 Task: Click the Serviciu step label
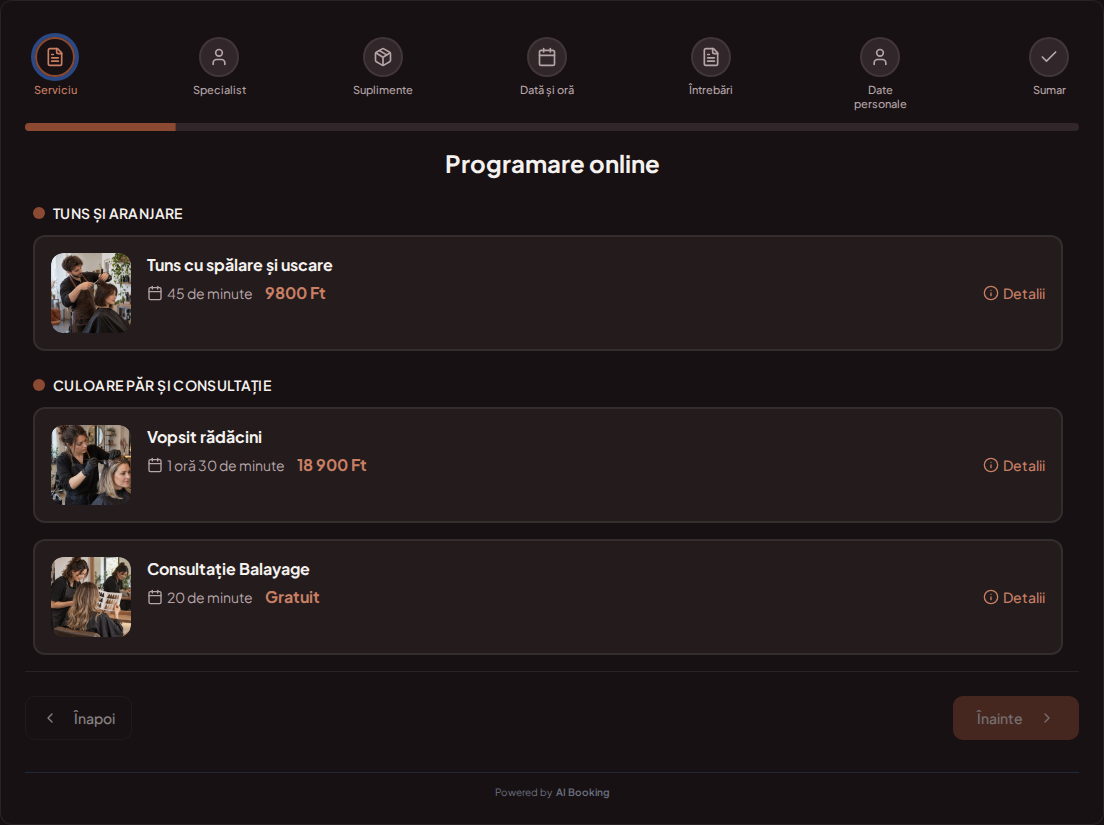click(56, 90)
